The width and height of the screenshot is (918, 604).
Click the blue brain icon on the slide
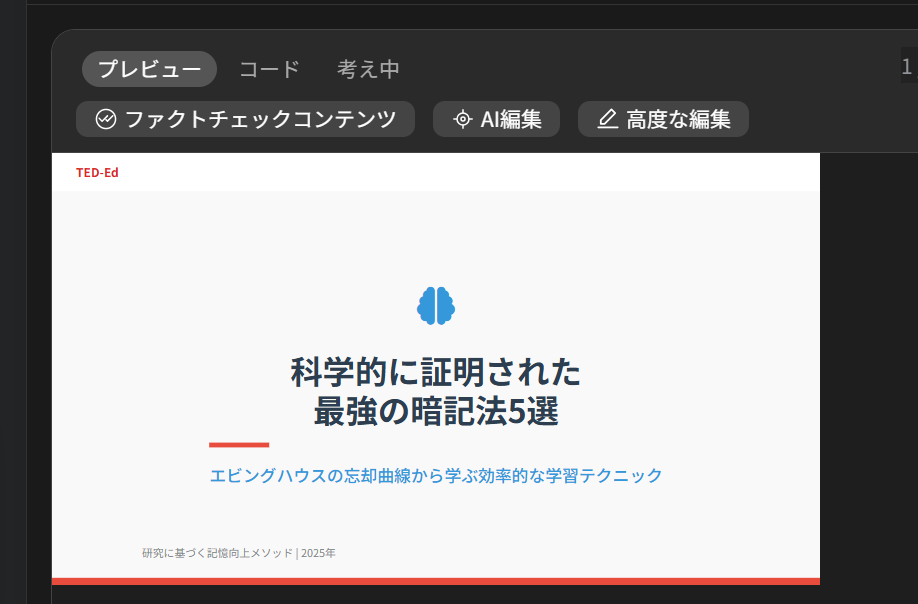436,304
